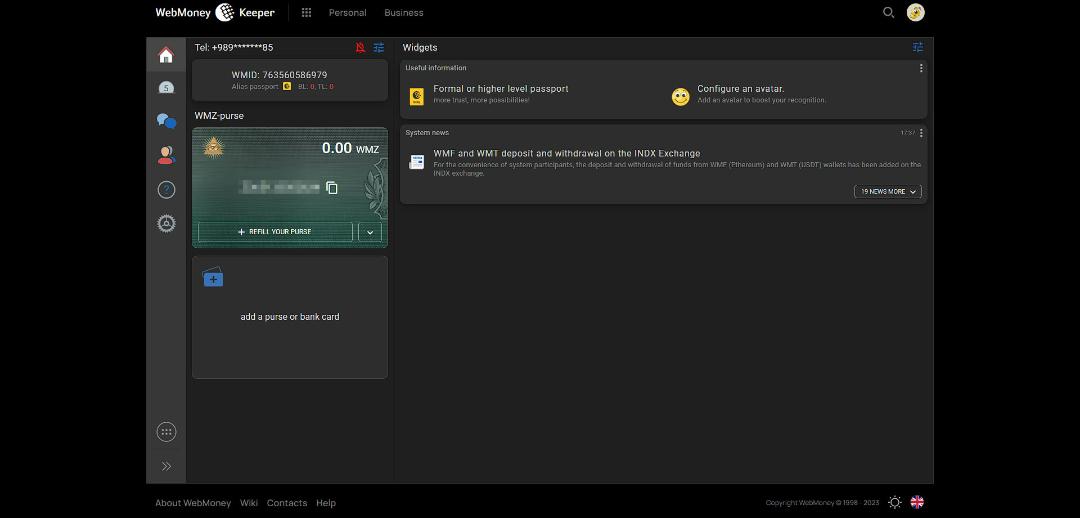This screenshot has height=518, width=1080.
Task: Switch to the Personal tab
Action: (348, 12)
